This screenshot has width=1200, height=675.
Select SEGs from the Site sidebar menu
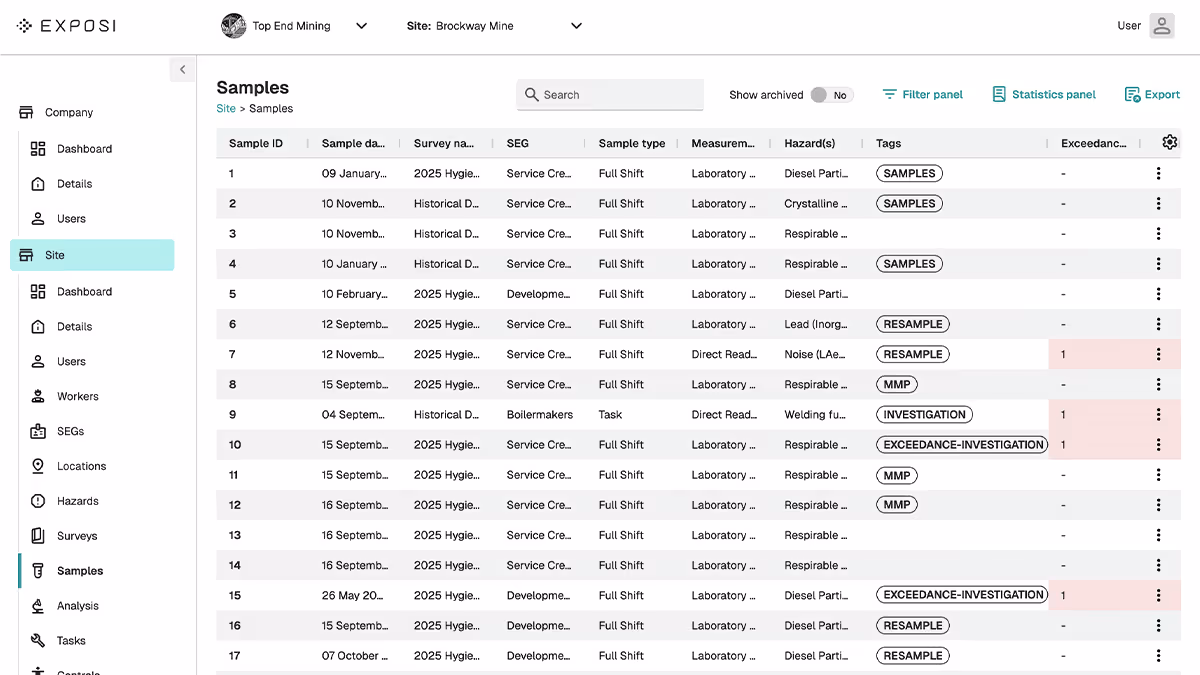tap(72, 431)
